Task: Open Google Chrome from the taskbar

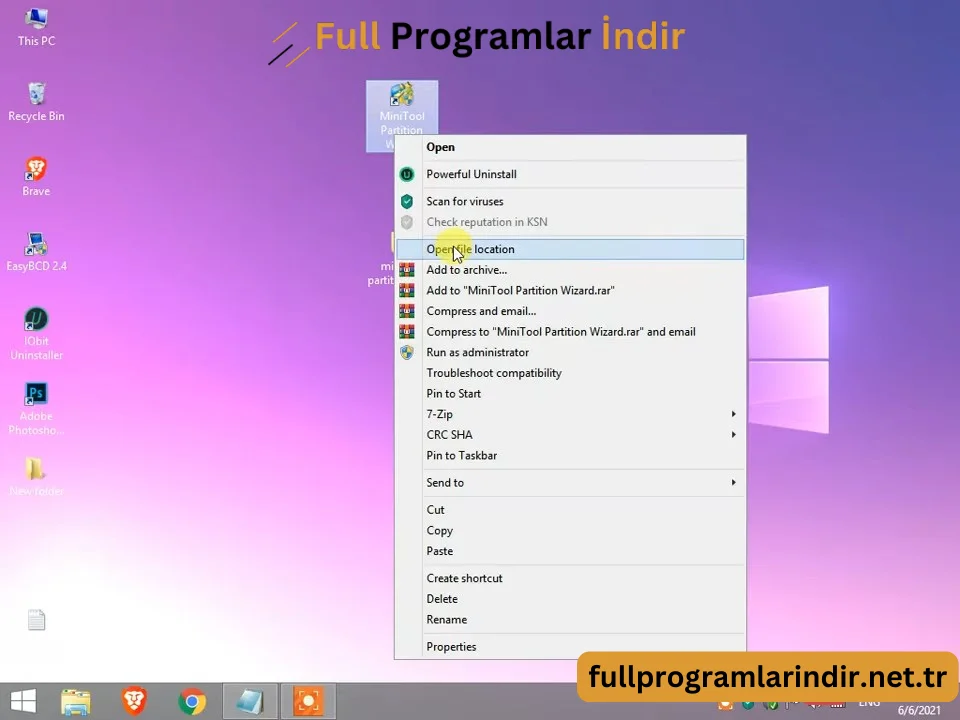Action: 192,702
